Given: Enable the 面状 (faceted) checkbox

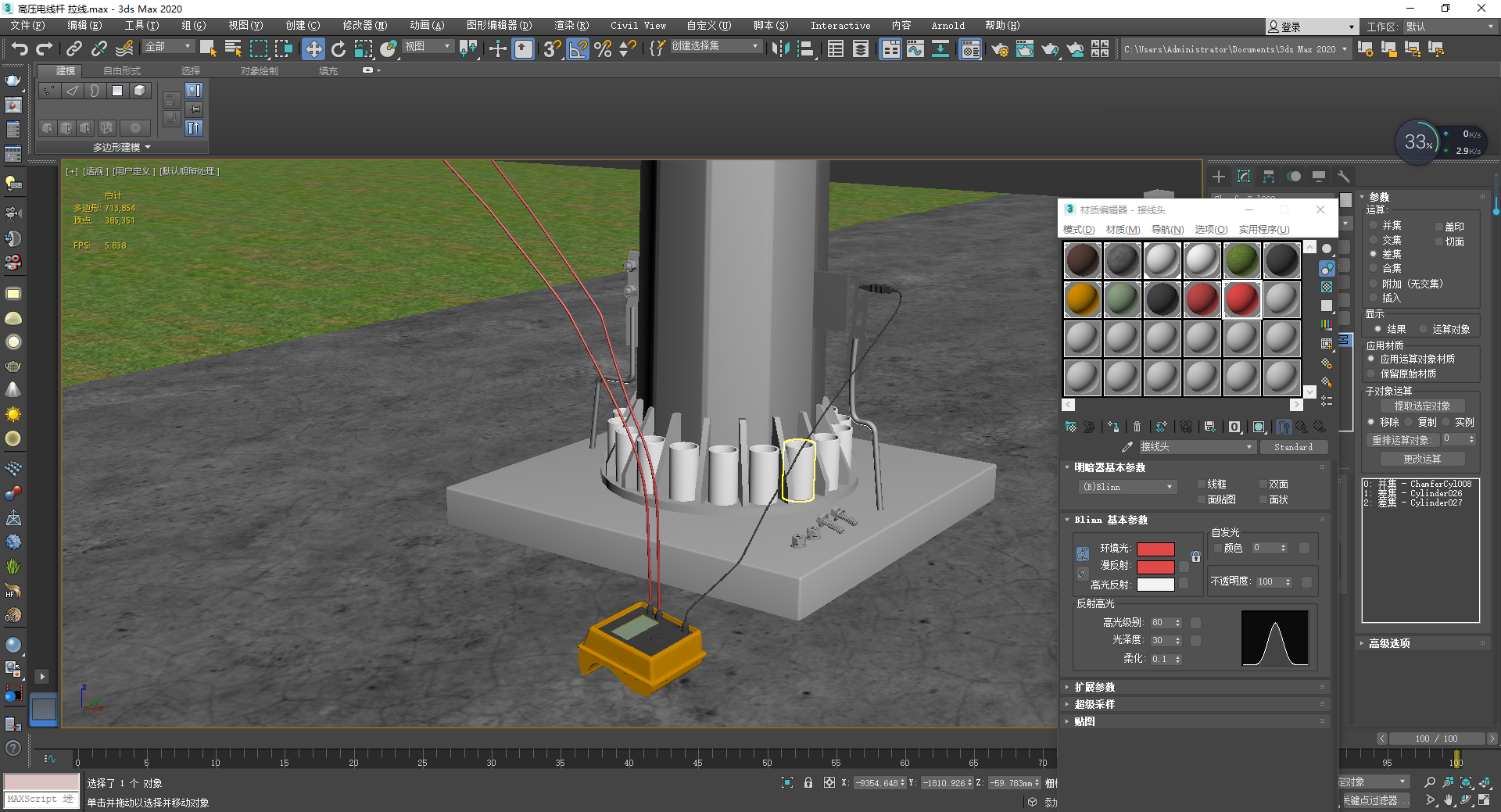Looking at the screenshot, I should (1263, 499).
